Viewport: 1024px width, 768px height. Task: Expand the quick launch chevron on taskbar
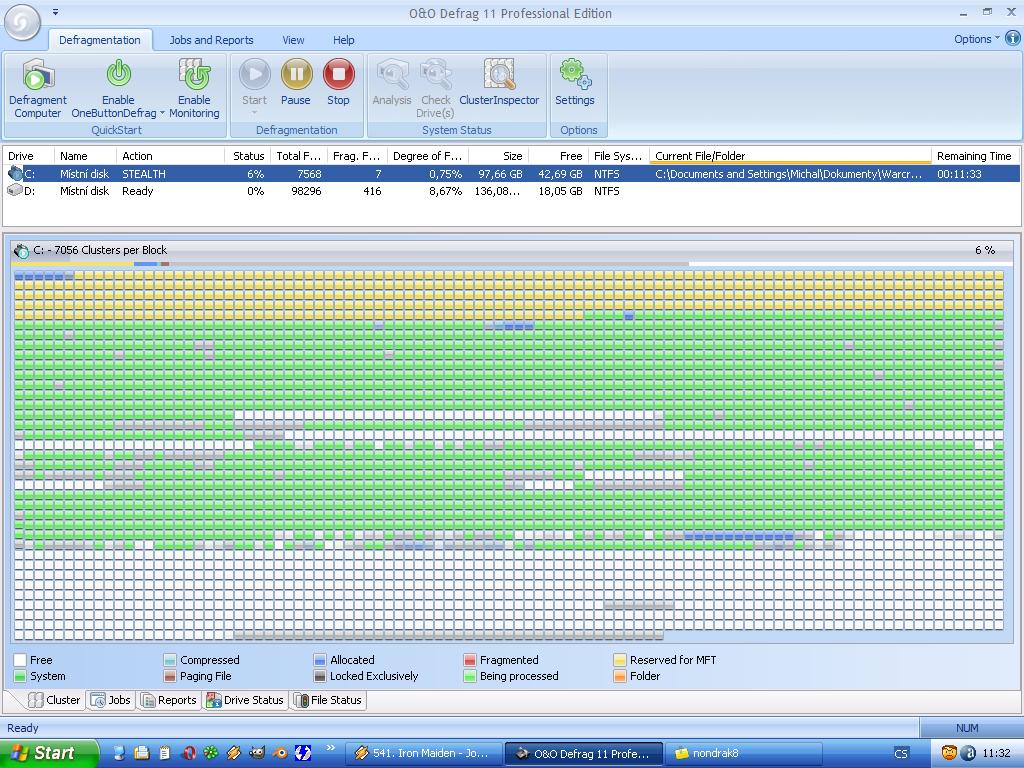click(x=330, y=748)
